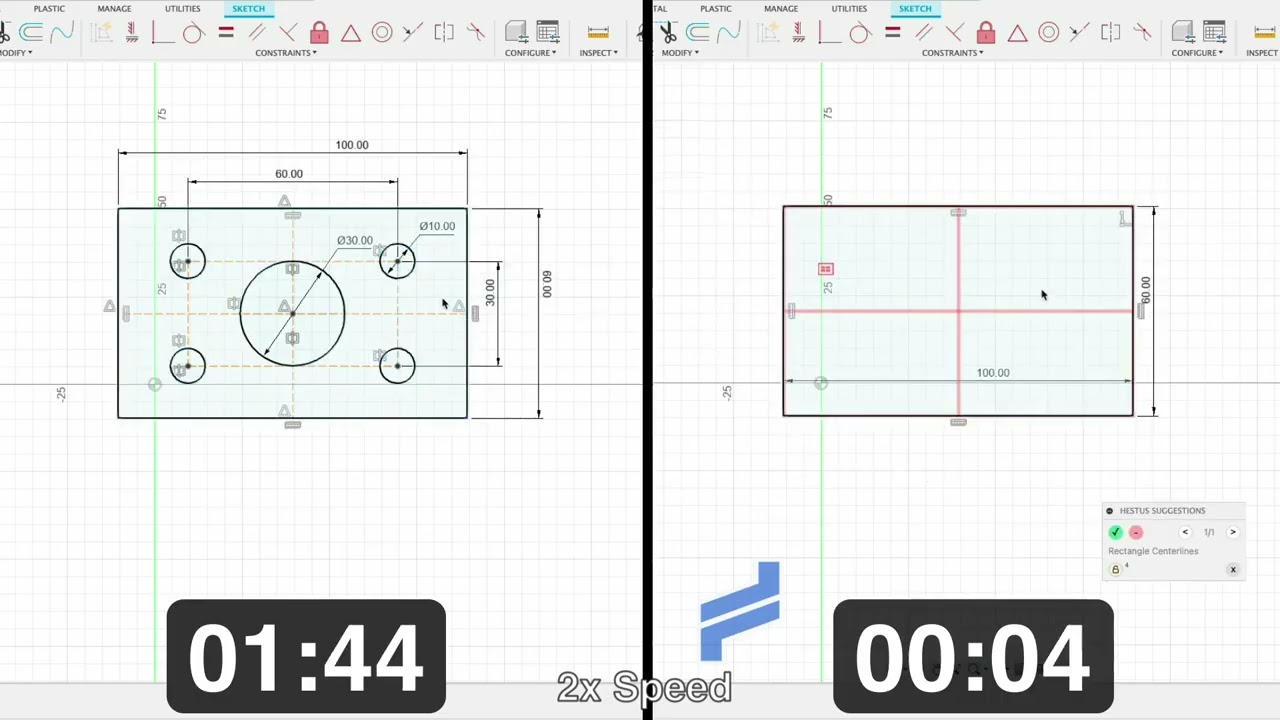1280x720 pixels.
Task: Close the Hestus Suggestions panel
Action: tap(1233, 570)
